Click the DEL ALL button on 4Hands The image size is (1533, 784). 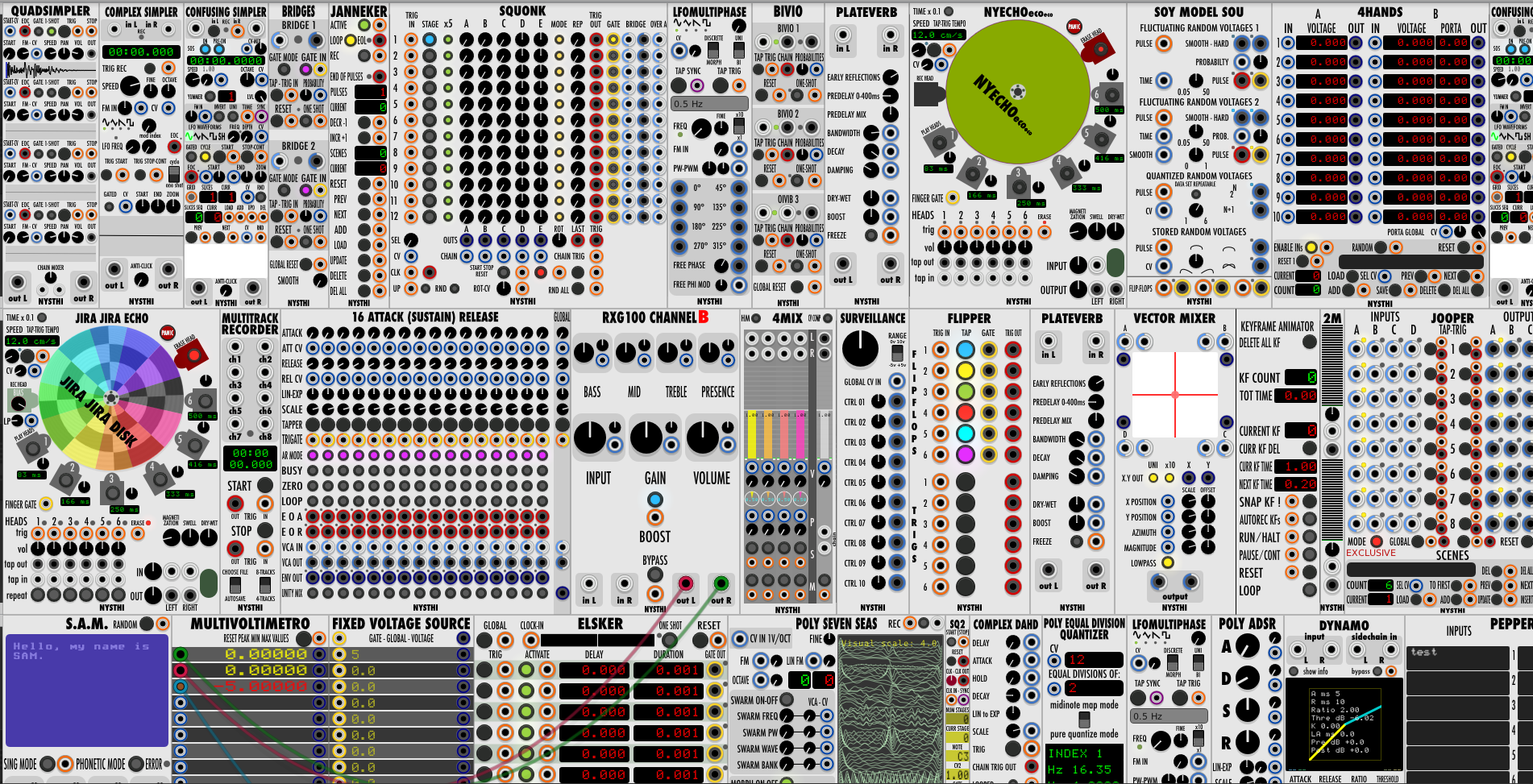pos(1477,290)
